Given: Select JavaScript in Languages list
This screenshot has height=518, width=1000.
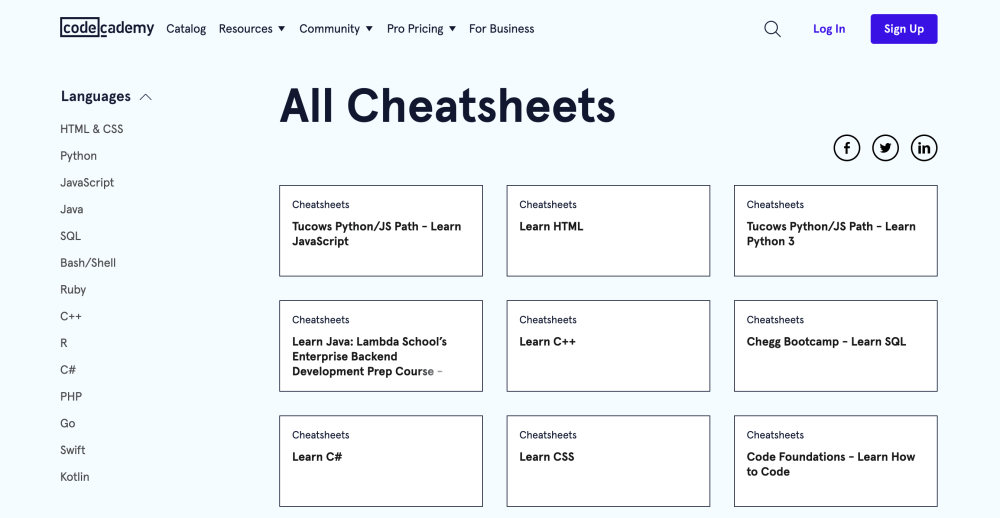Looking at the screenshot, I should 87,182.
